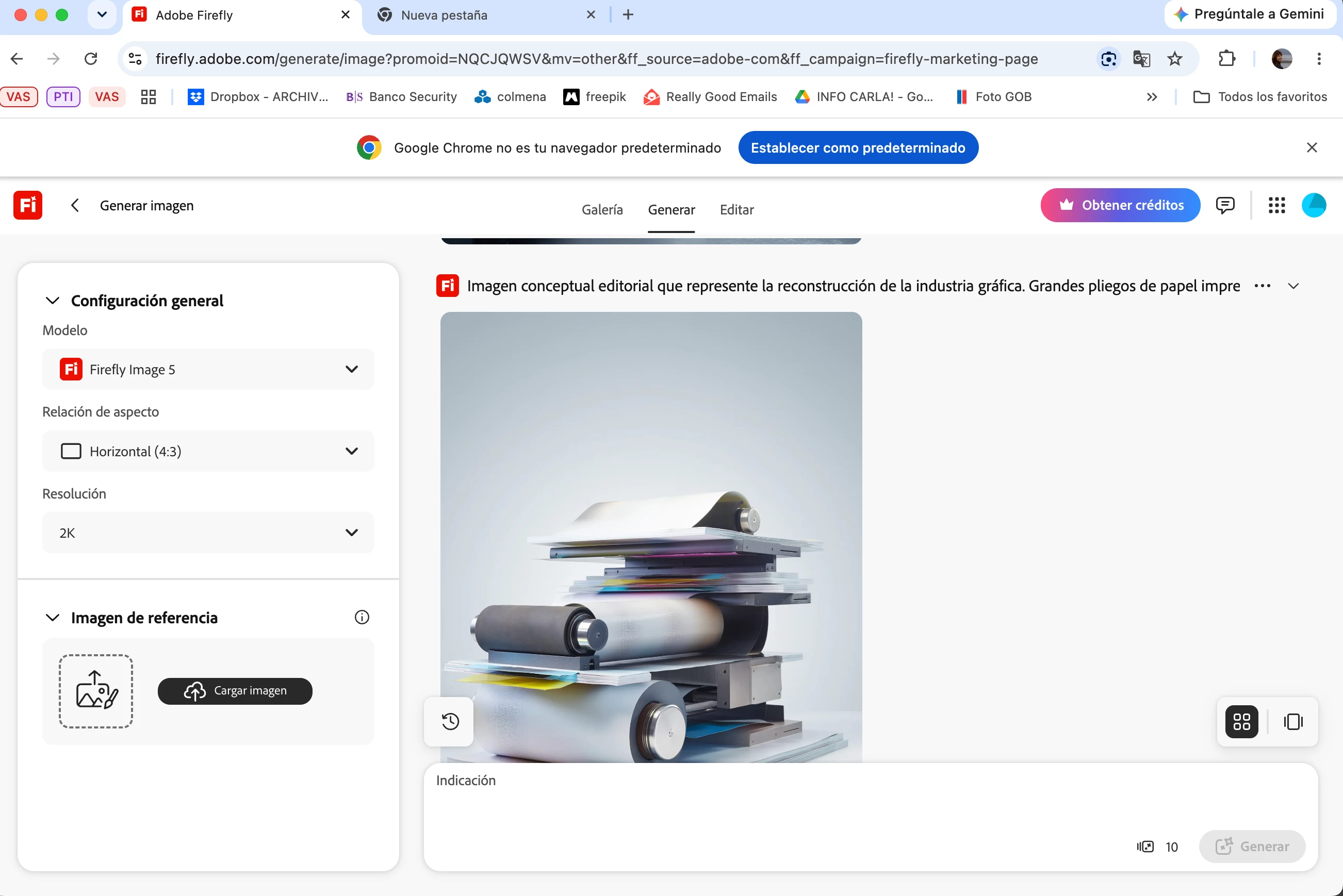The image size is (1343, 896).
Task: Click the Cargar imagen button
Action: click(235, 691)
